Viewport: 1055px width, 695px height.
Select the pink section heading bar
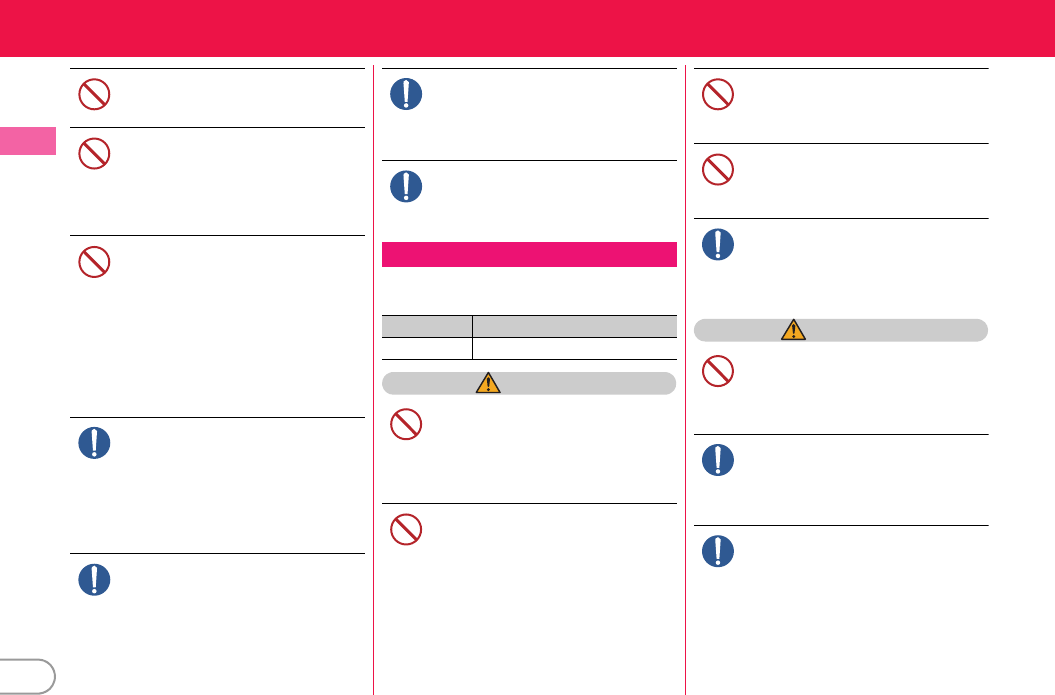[x=529, y=254]
